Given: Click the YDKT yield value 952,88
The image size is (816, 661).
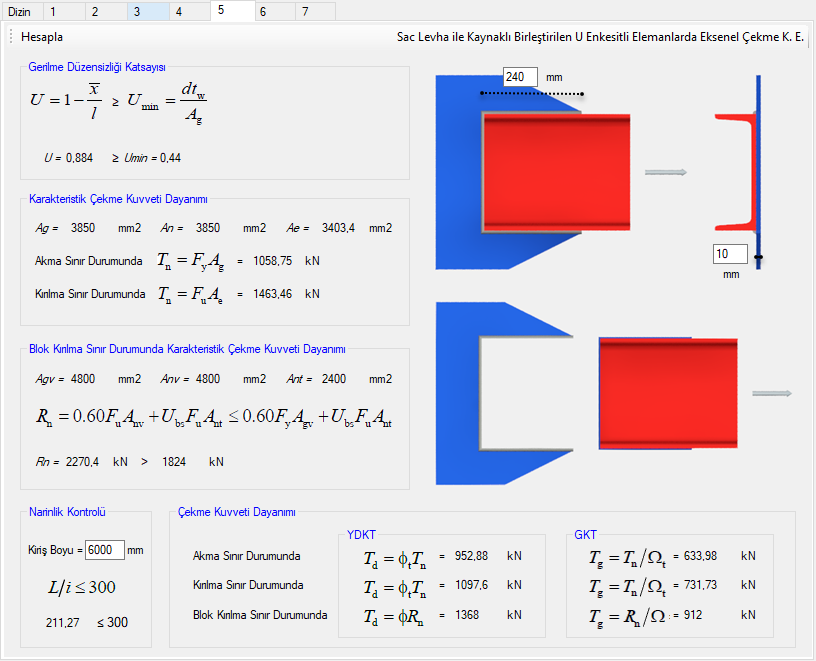Looking at the screenshot, I should point(471,556).
